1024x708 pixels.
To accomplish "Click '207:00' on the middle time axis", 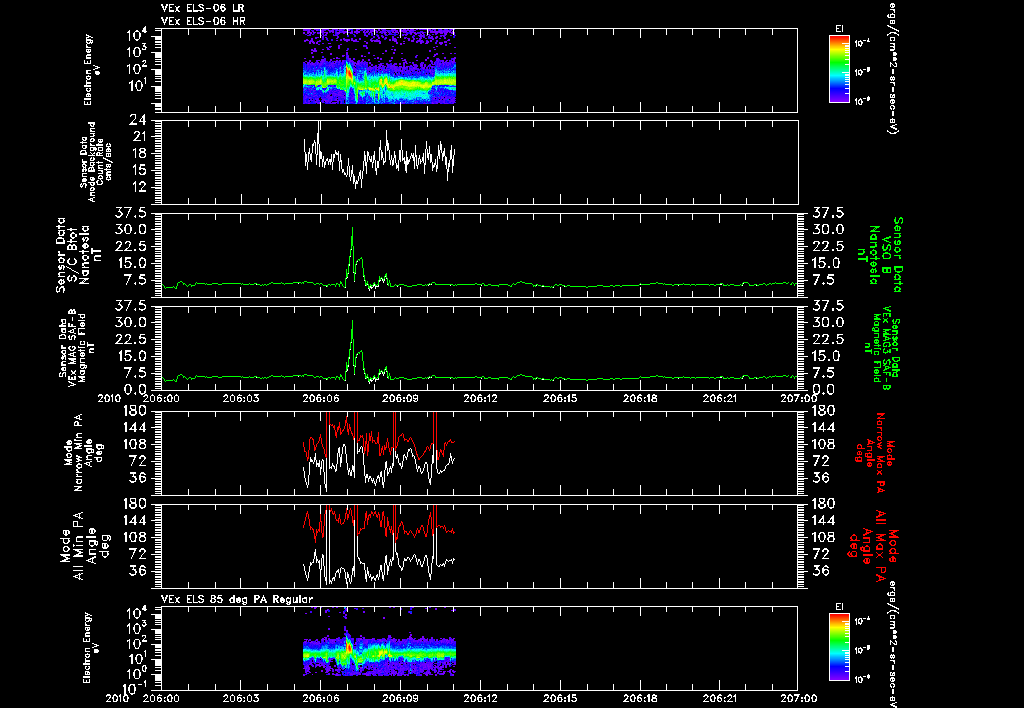I will (799, 398).
